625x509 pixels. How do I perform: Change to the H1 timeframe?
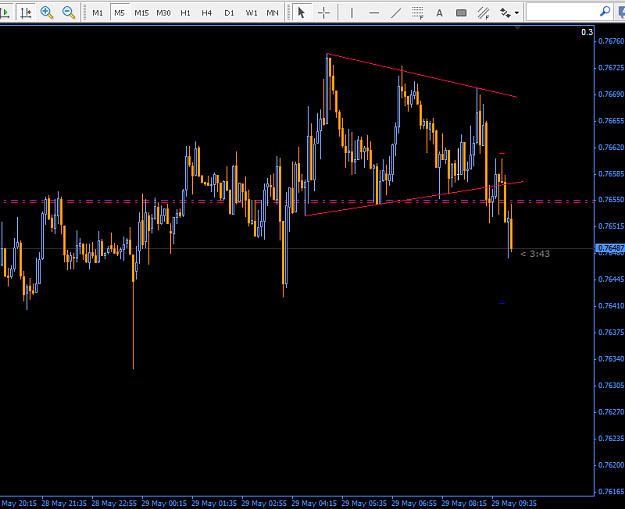[x=185, y=13]
